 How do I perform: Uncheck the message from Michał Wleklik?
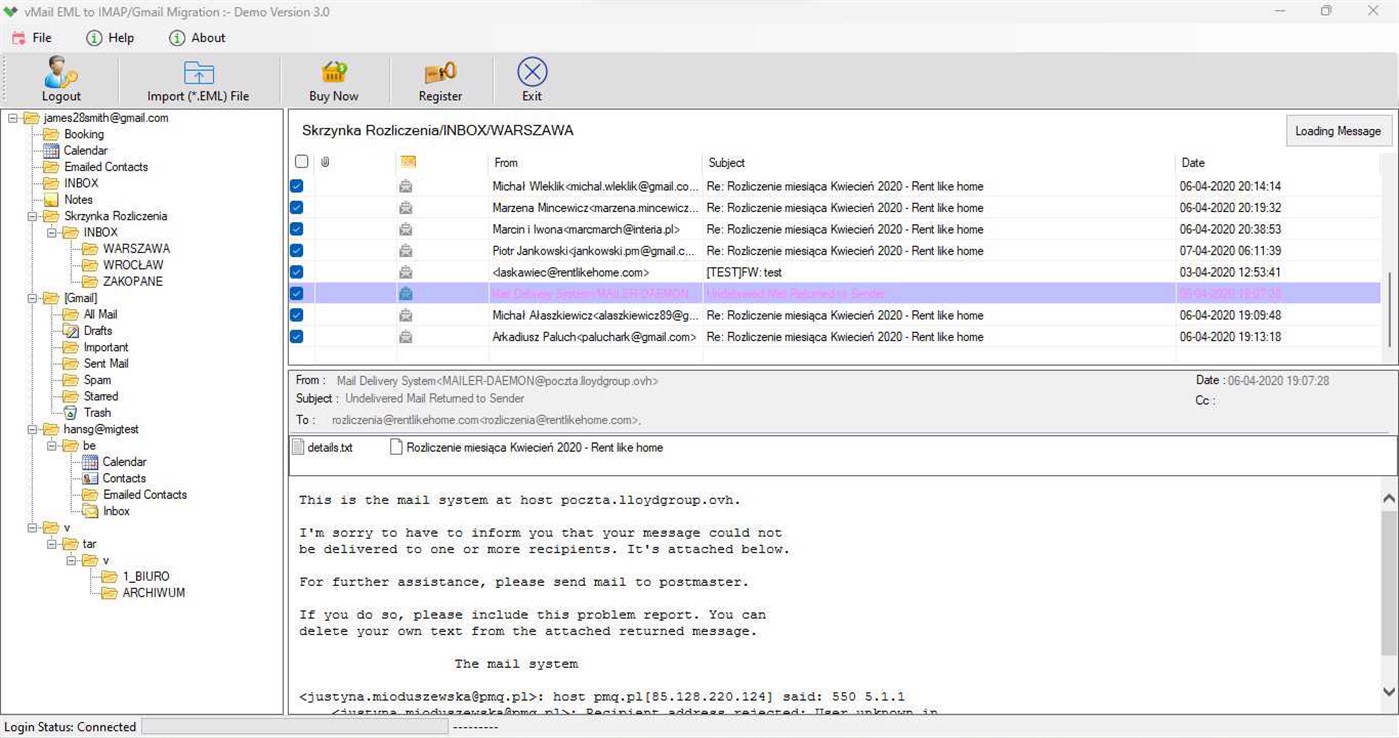[296, 186]
